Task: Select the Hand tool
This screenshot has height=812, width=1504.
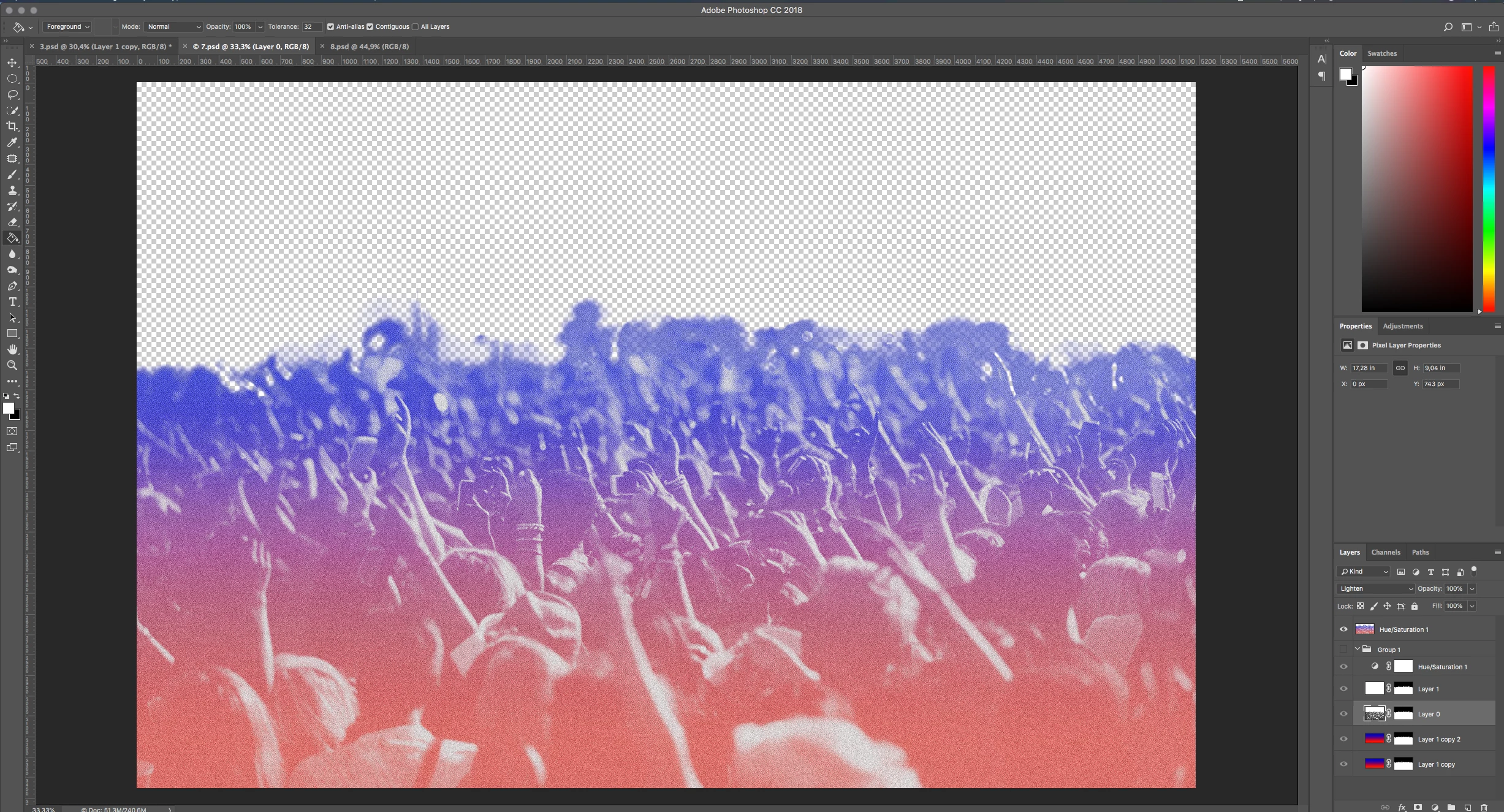Action: click(12, 349)
